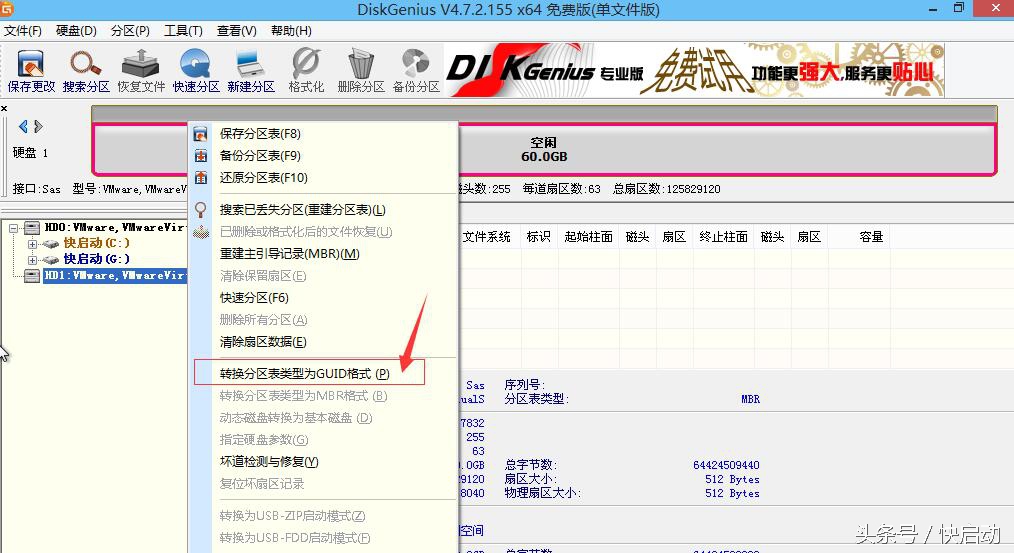Open the 硬盘(D) menu
1014x553 pixels.
pyautogui.click(x=76, y=31)
